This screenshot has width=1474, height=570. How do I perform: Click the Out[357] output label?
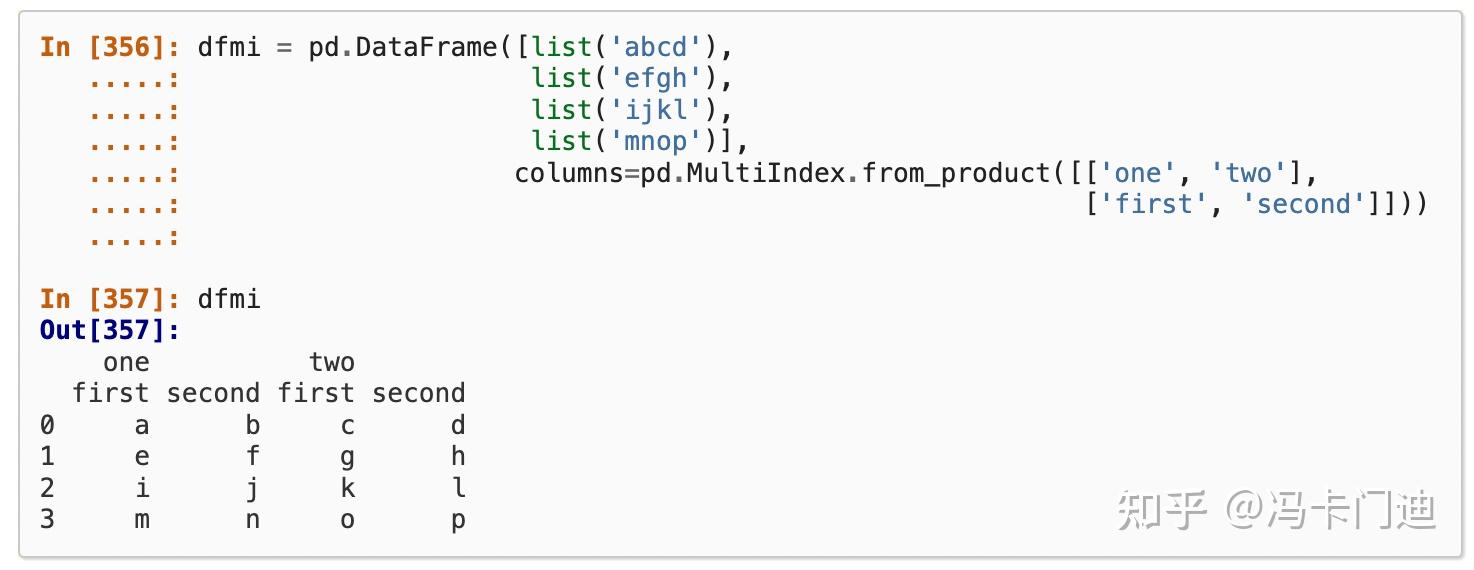(108, 330)
